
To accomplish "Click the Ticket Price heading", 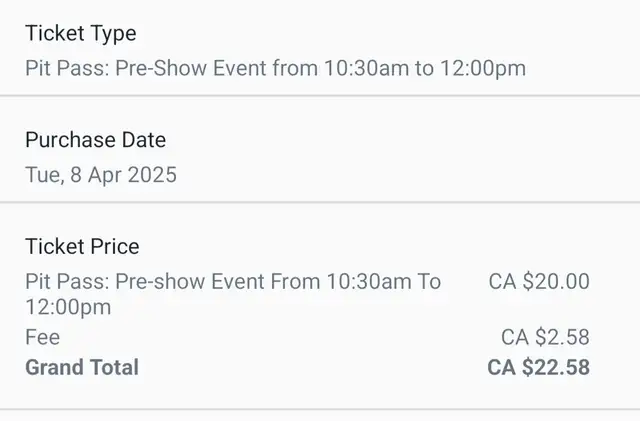I will pyautogui.click(x=82, y=247).
